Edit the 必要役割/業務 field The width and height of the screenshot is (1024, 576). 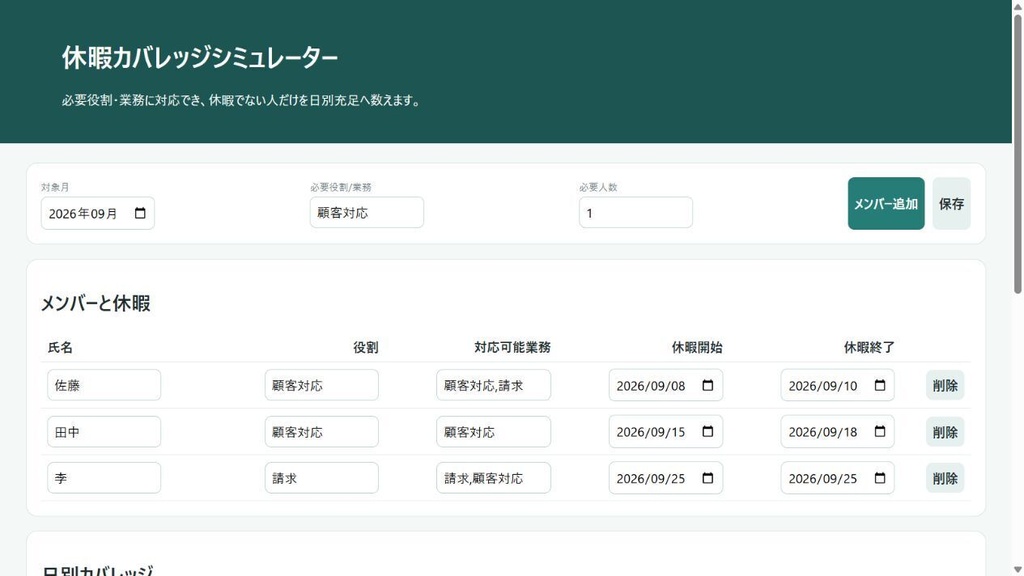[x=366, y=213]
